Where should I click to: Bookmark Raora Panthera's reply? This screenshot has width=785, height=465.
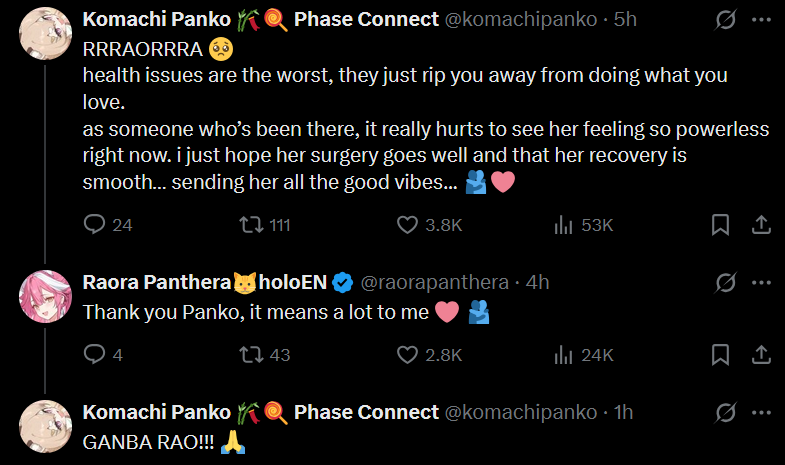(x=719, y=354)
